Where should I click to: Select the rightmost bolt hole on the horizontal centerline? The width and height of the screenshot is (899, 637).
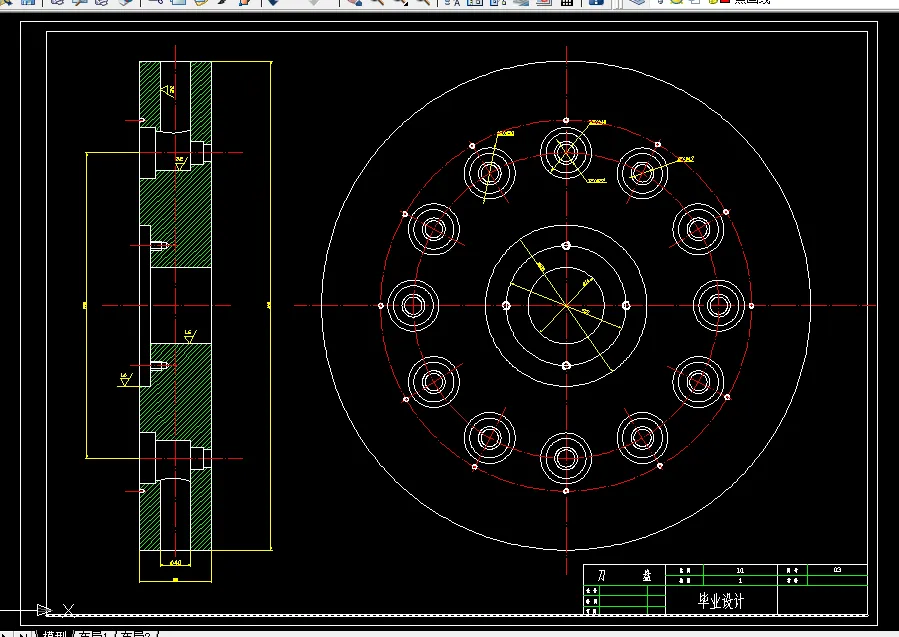tap(719, 306)
